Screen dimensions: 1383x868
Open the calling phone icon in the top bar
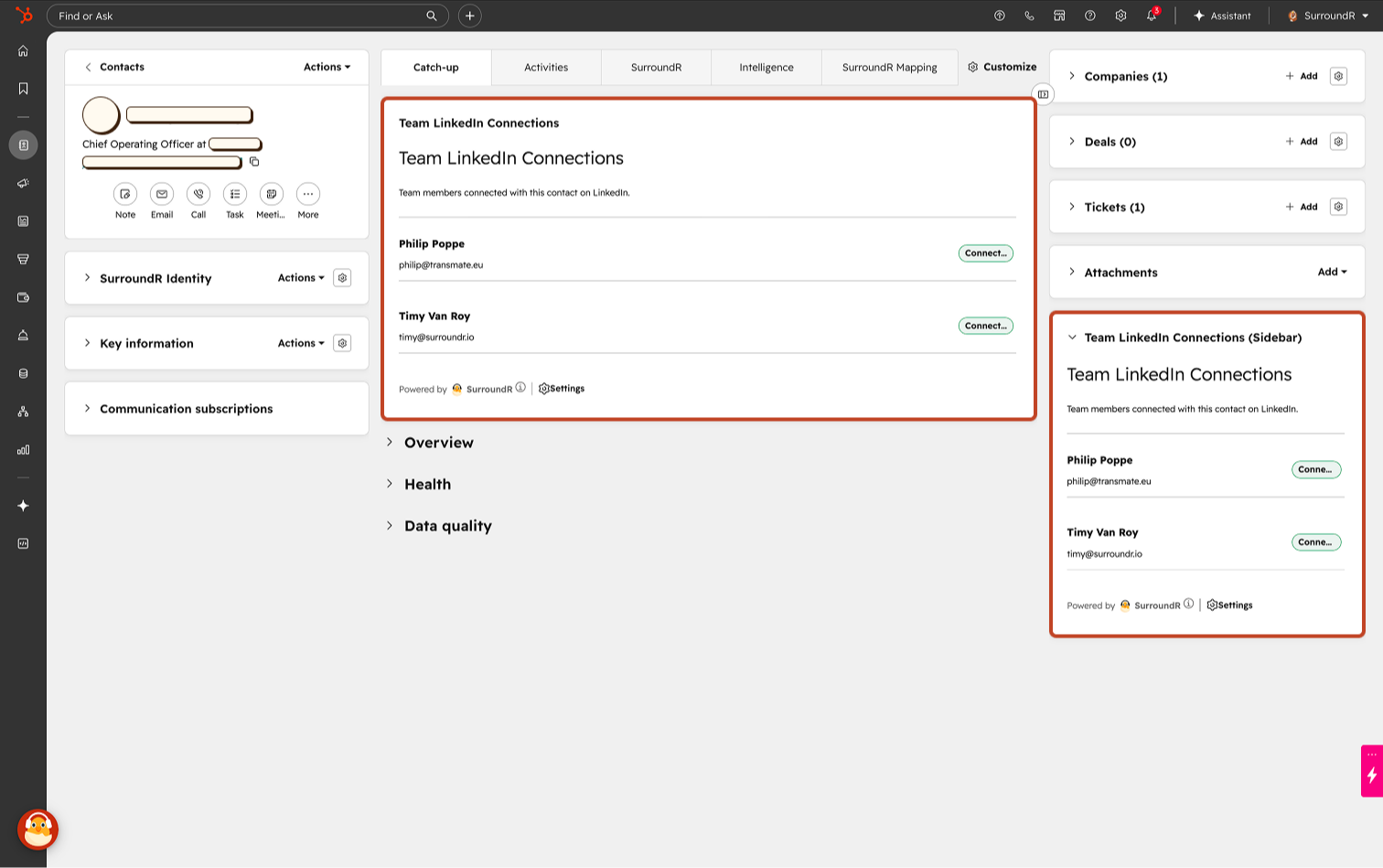(x=1029, y=16)
